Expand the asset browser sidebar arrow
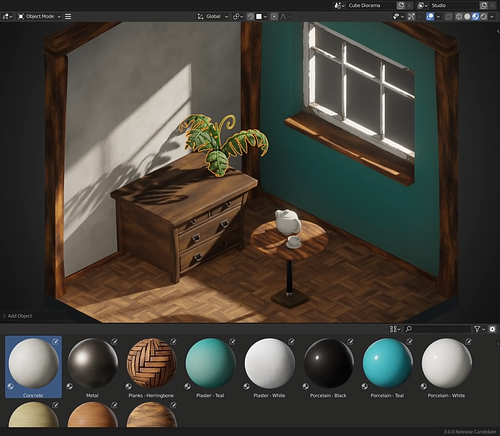Image resolution: width=500 pixels, height=436 pixels. pos(497,343)
